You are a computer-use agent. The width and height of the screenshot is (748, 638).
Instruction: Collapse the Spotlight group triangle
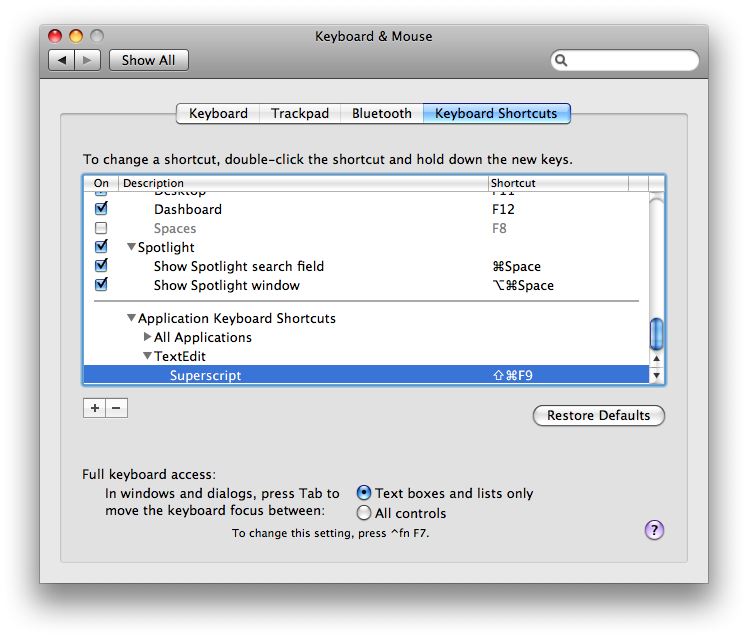tap(131, 247)
